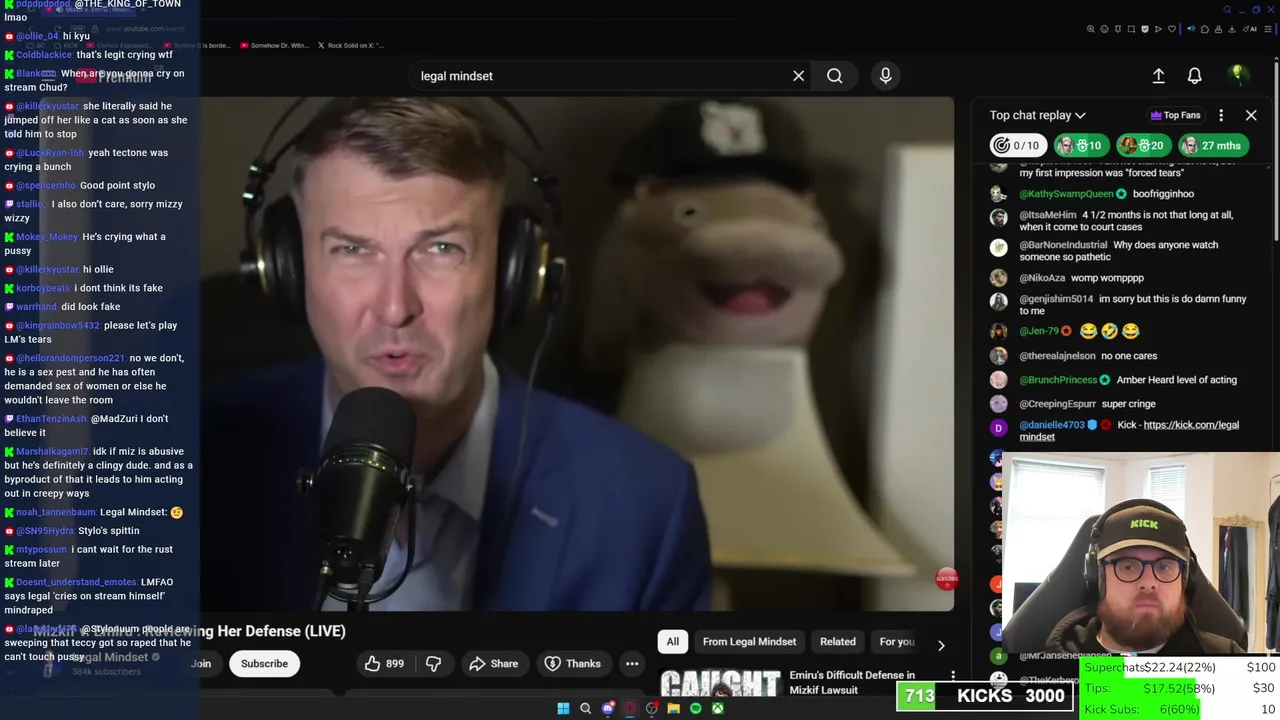
Task: Open the search icon in the browser title bar
Action: [x=1228, y=10]
